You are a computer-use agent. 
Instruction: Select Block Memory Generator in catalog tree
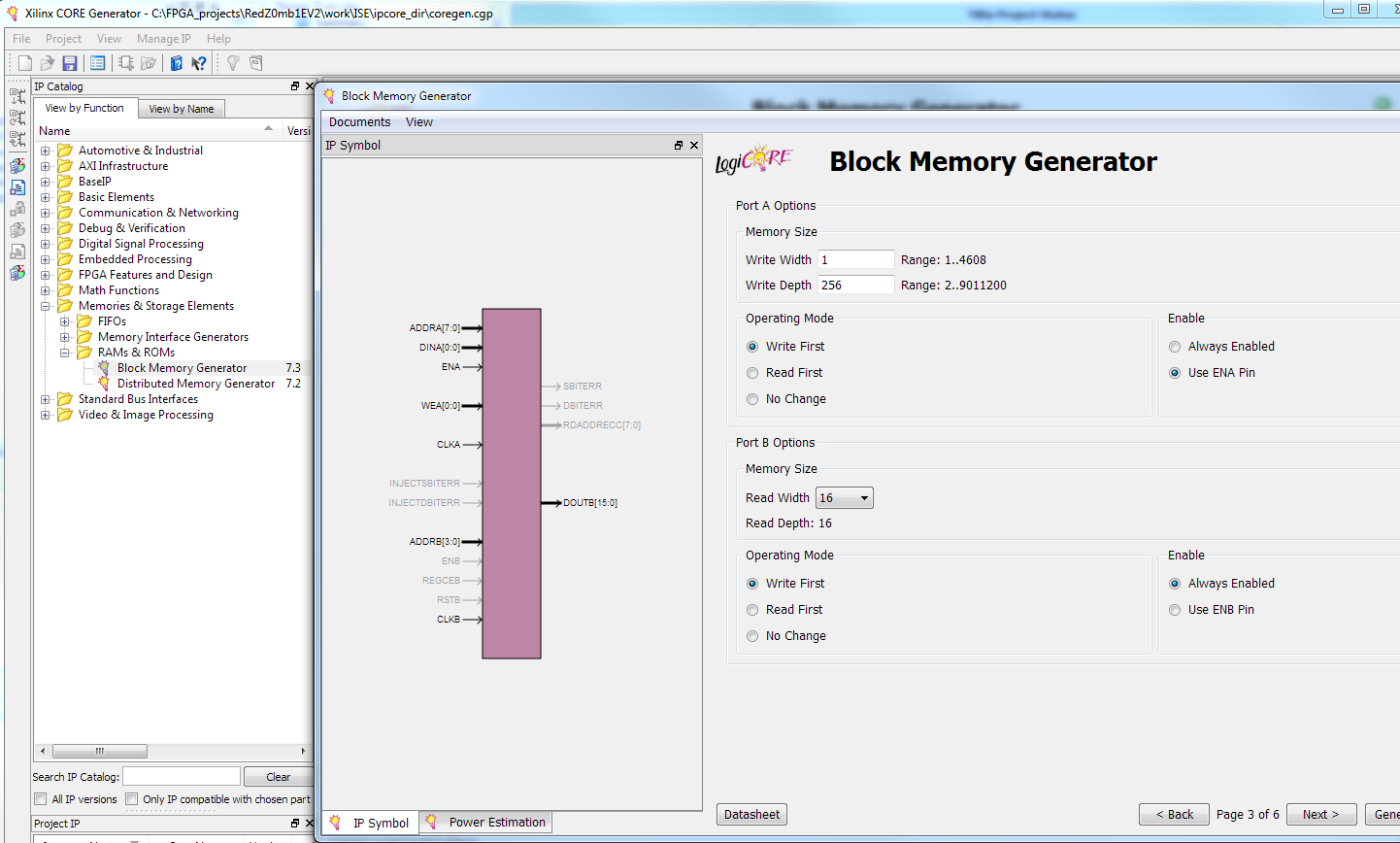point(182,368)
